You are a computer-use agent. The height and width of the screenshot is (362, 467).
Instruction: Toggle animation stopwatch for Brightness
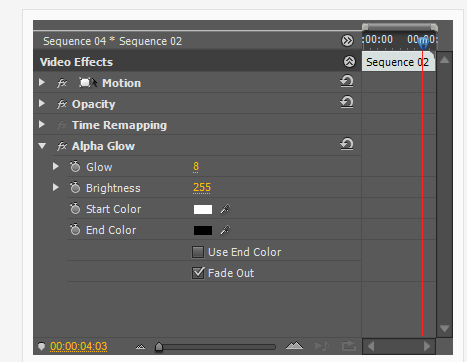[75, 187]
